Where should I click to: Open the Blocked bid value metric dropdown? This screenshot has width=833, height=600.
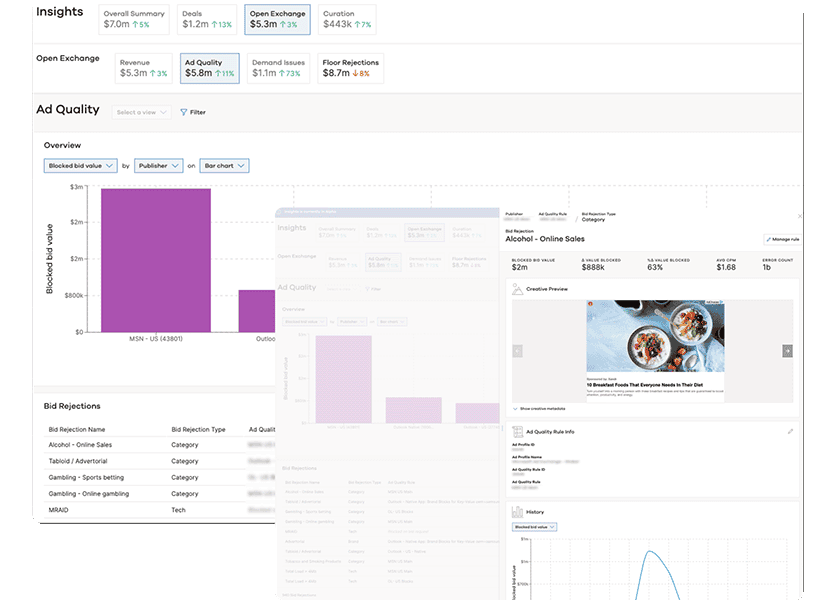pos(80,165)
